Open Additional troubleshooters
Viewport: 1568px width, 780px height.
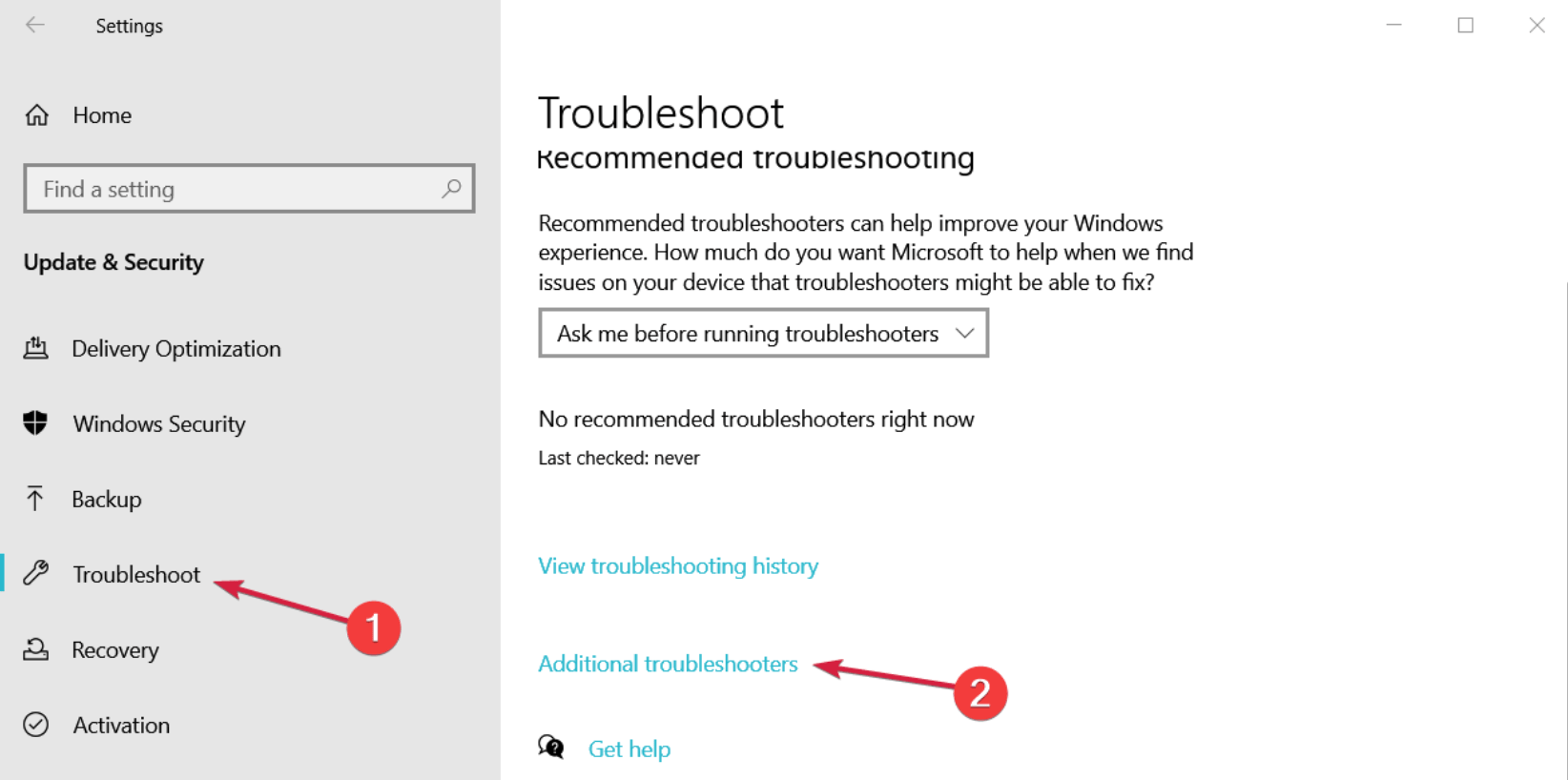[668, 663]
